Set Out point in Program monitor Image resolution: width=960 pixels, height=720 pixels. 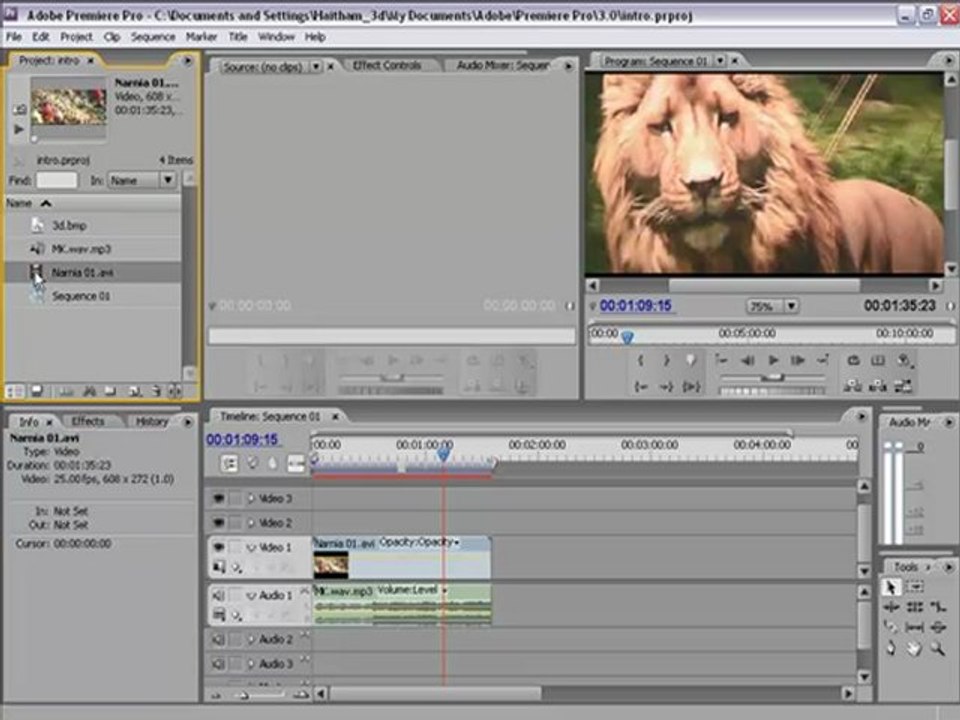[667, 361]
